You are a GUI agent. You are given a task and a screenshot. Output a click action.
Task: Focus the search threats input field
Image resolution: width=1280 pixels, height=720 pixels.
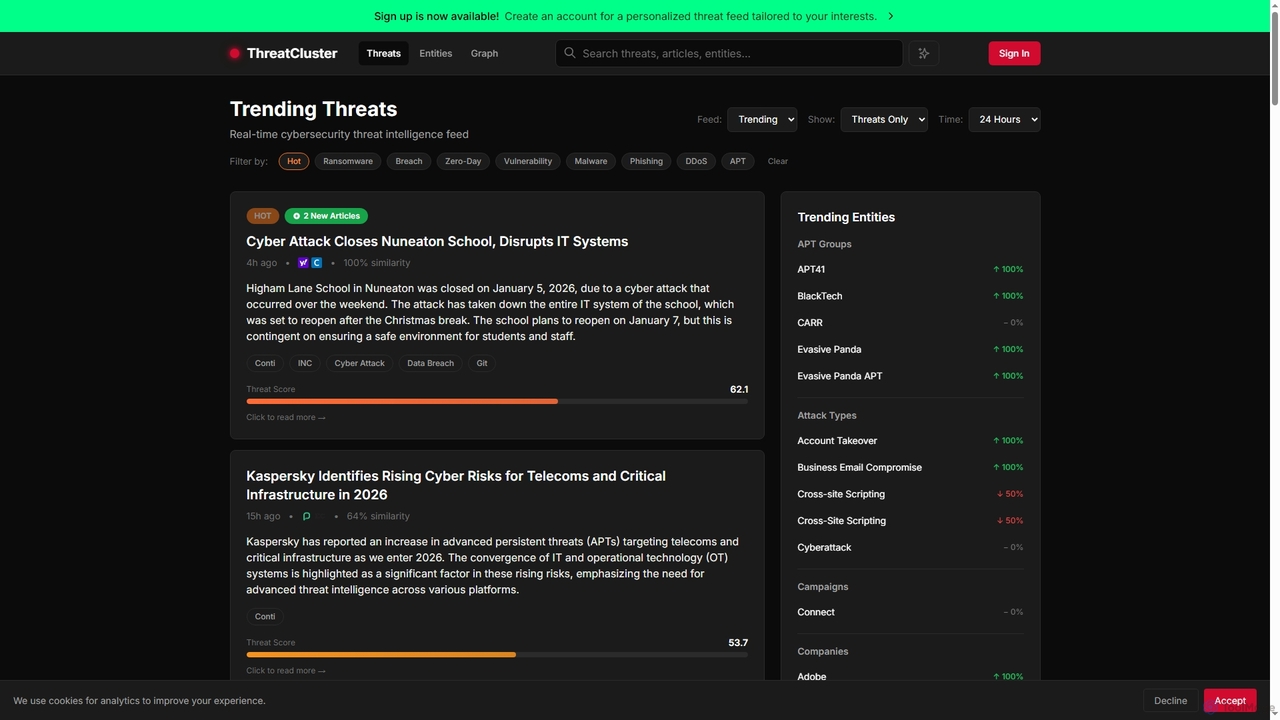[729, 53]
